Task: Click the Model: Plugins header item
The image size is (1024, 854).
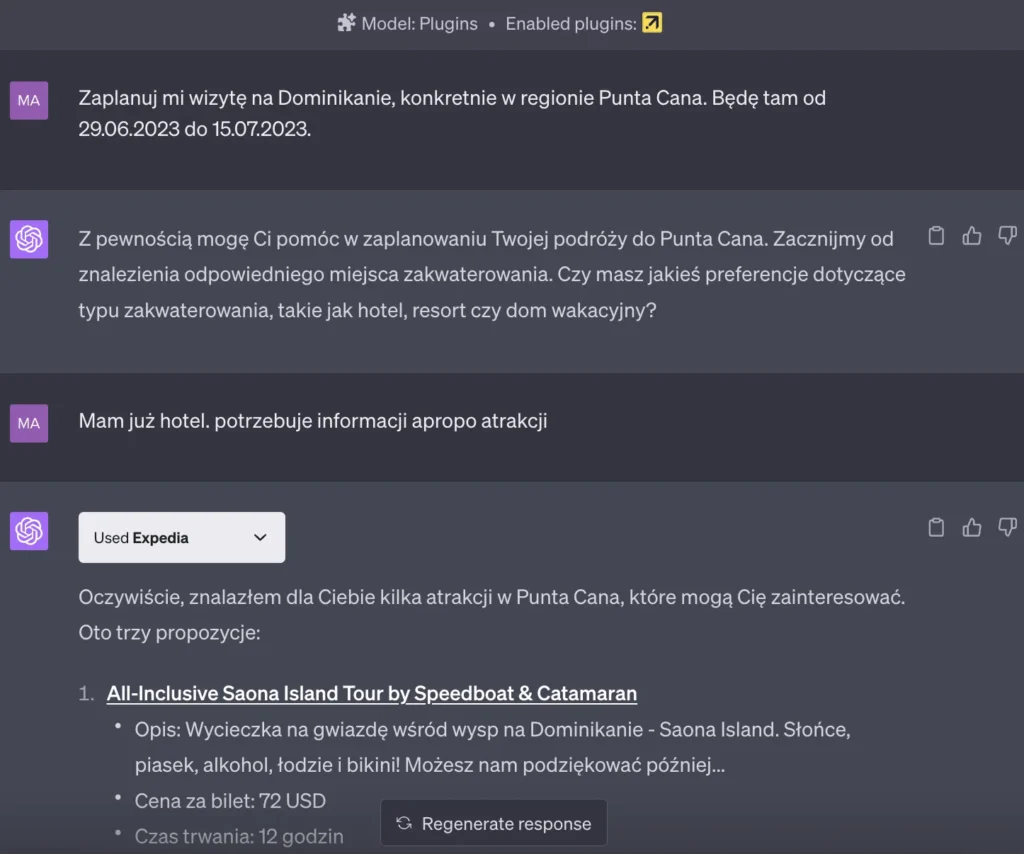Action: [418, 23]
